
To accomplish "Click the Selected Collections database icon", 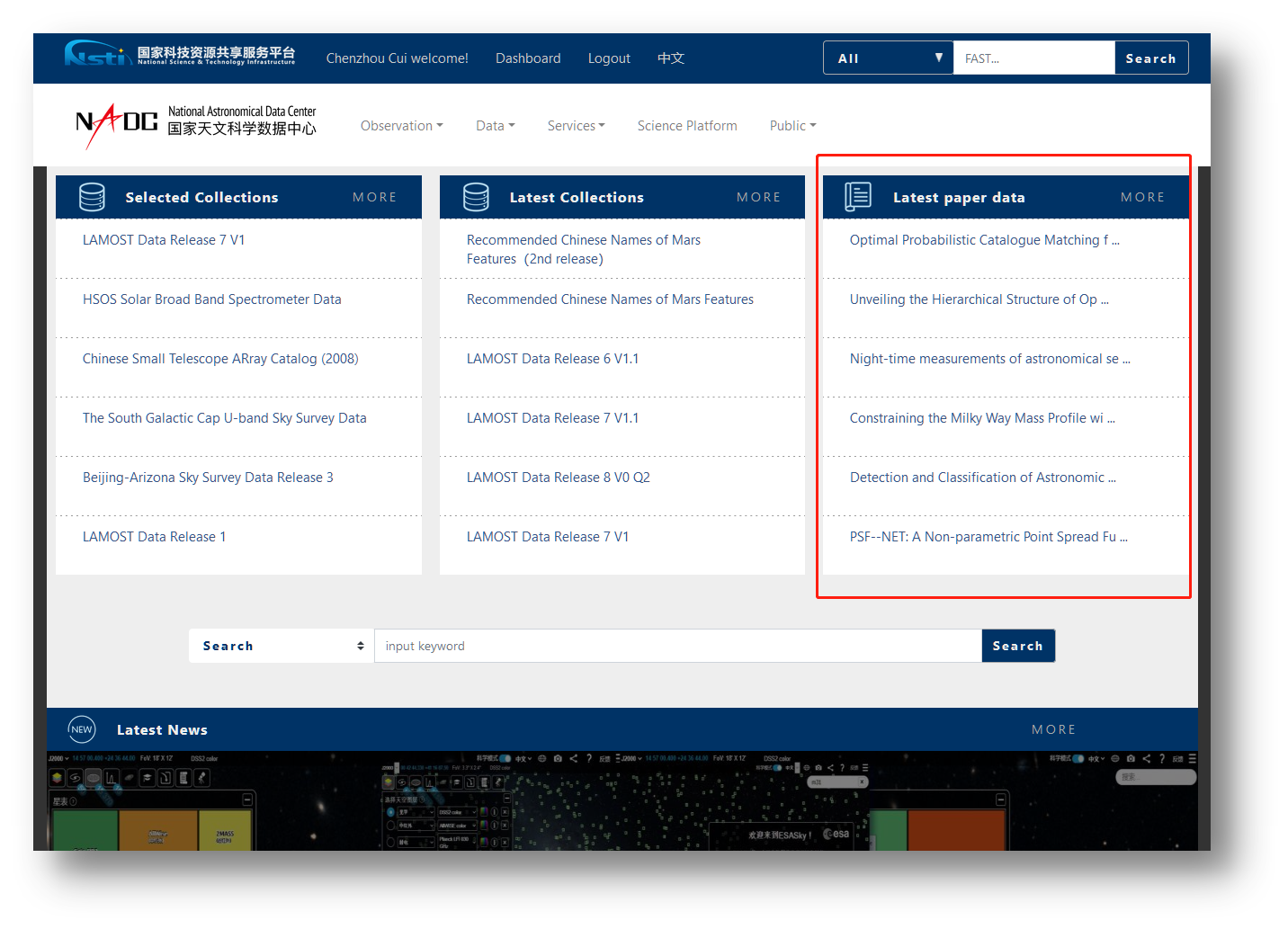I will [92, 197].
